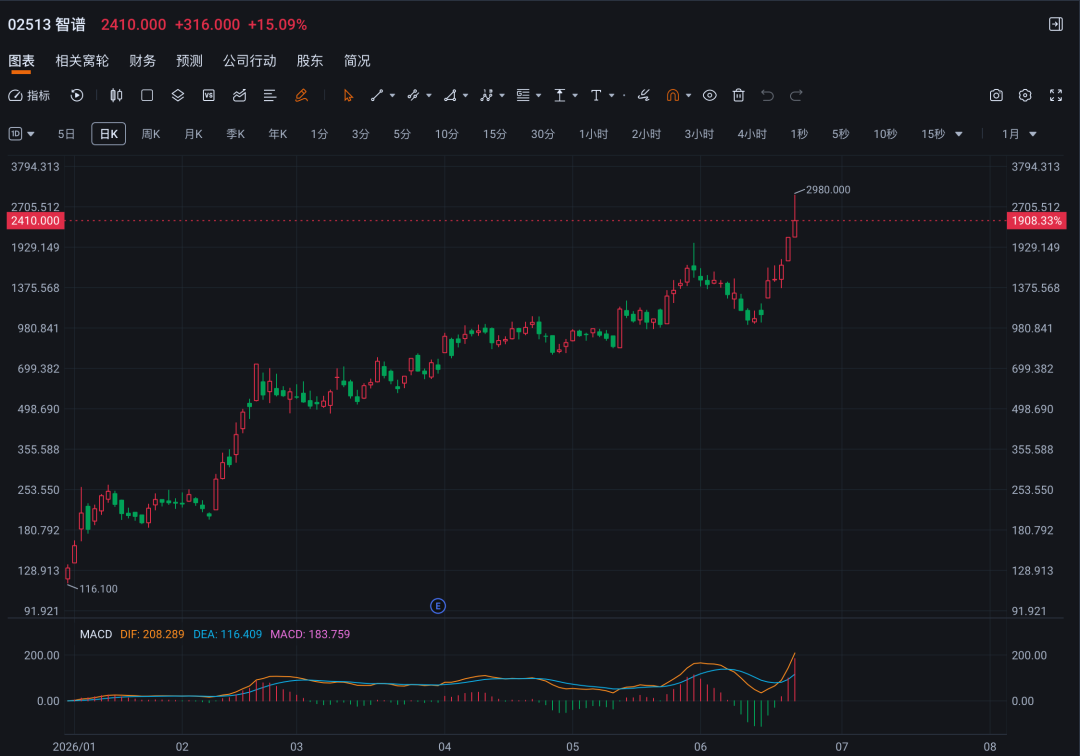
Task: Open the 1D interval dropdown
Action: [x=21, y=134]
